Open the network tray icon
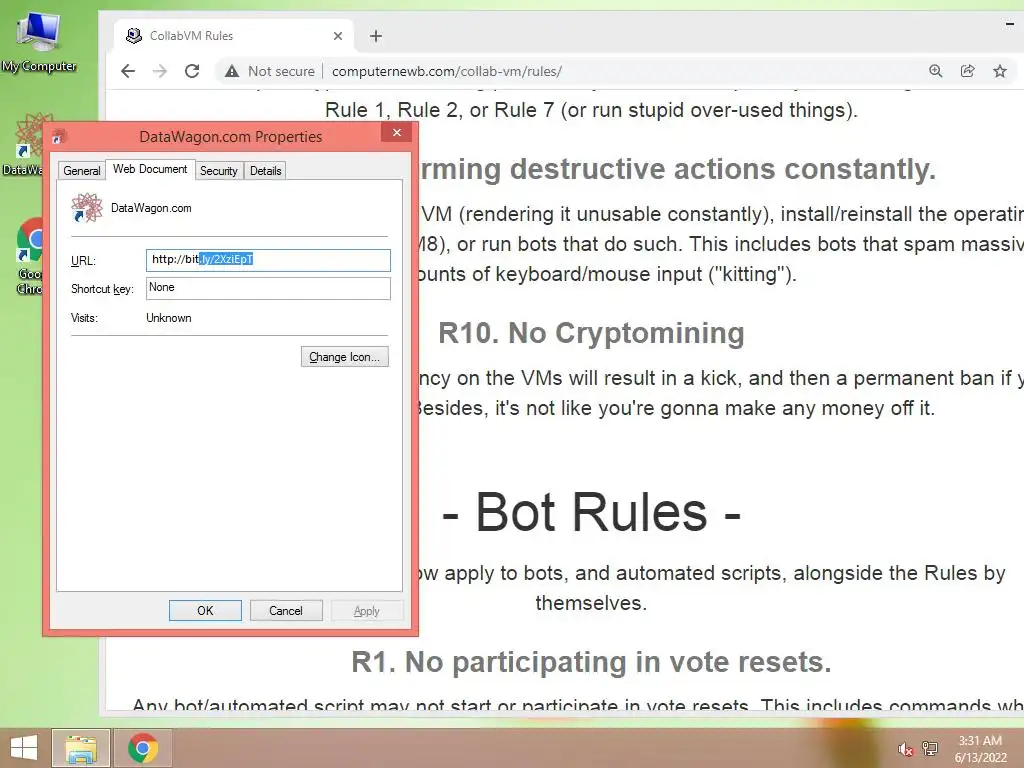1024x768 pixels. pyautogui.click(x=930, y=748)
